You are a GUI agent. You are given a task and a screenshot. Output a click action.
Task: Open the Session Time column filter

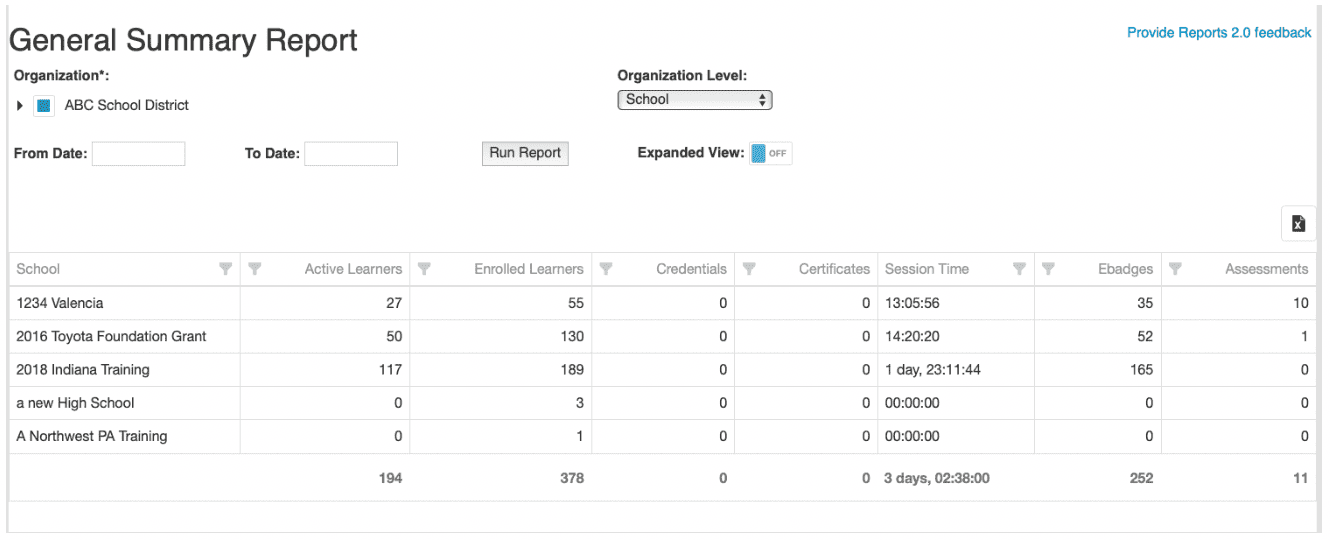(1019, 269)
